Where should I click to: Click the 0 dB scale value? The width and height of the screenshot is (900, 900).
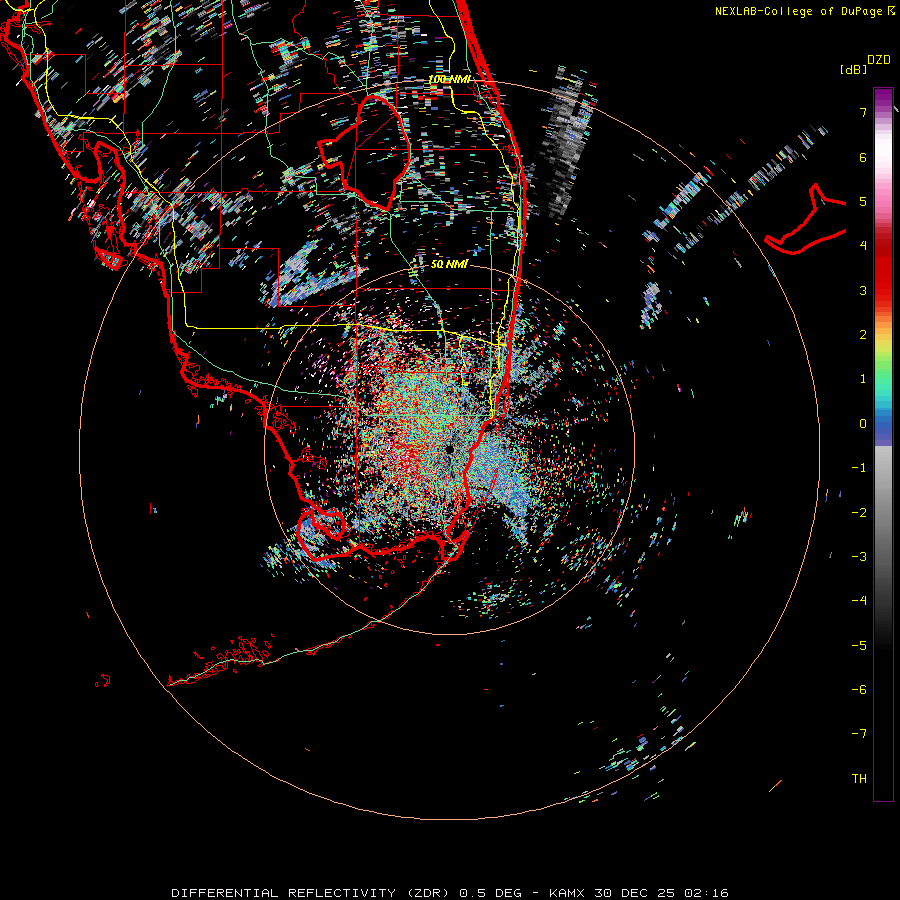point(863,424)
